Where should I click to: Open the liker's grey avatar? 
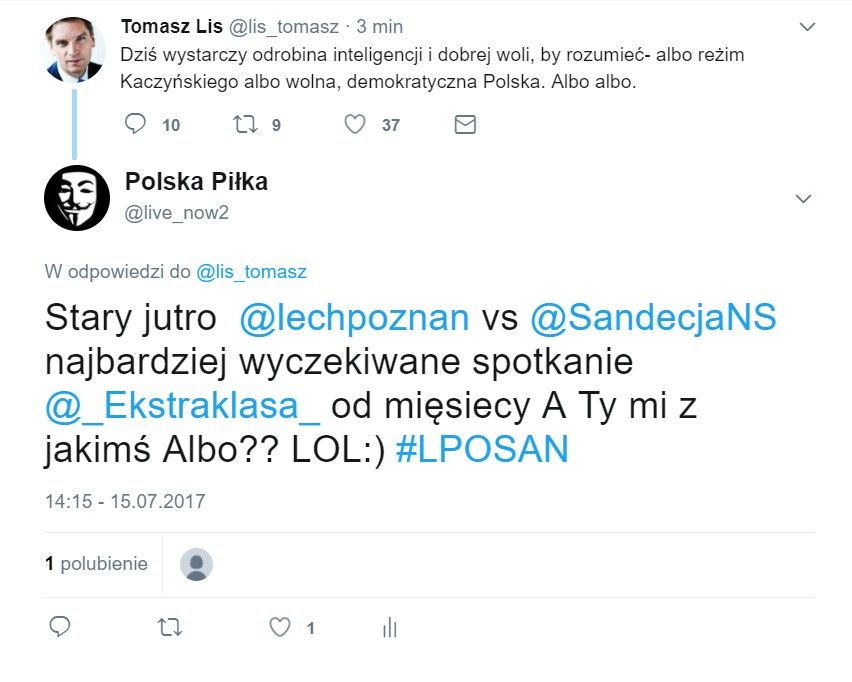(x=196, y=565)
